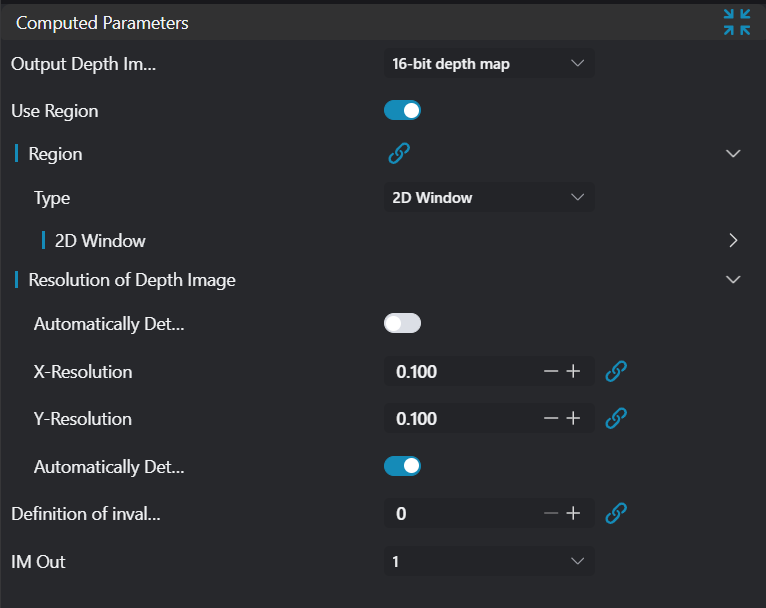The height and width of the screenshot is (608, 766).
Task: Open the Type dropdown showing 2D Window
Action: pyautogui.click(x=488, y=198)
